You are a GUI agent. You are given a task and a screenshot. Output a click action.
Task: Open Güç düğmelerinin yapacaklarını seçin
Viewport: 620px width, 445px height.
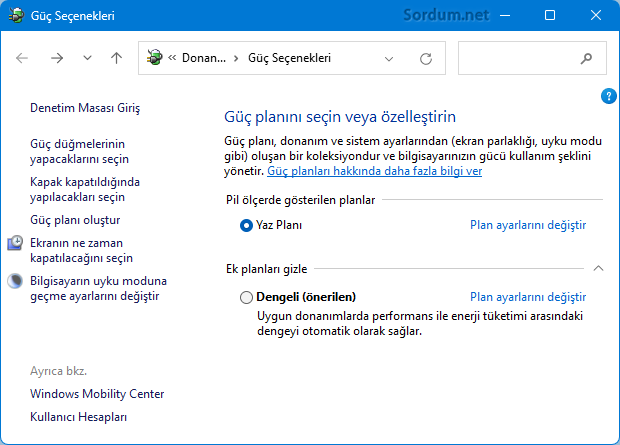pos(79,151)
